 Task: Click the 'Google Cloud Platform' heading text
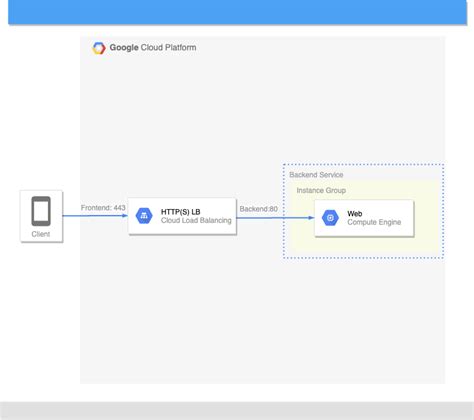point(153,47)
